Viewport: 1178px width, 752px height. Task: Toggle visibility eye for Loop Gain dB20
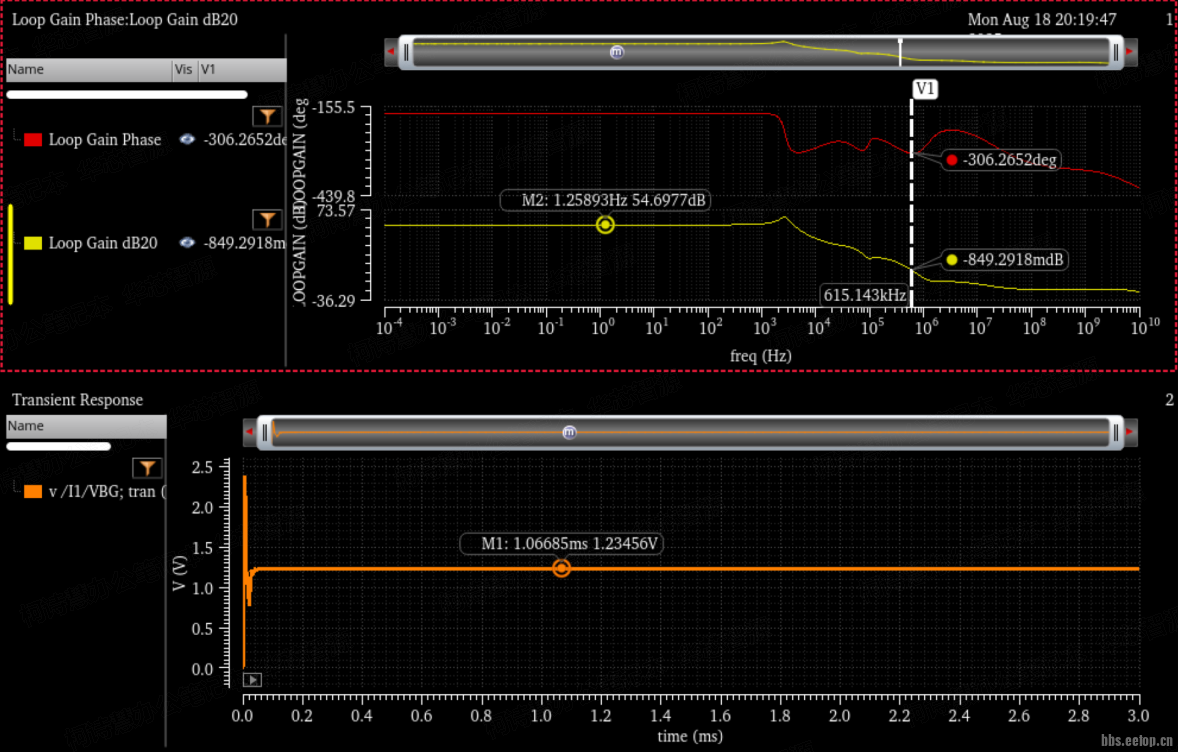coord(187,243)
